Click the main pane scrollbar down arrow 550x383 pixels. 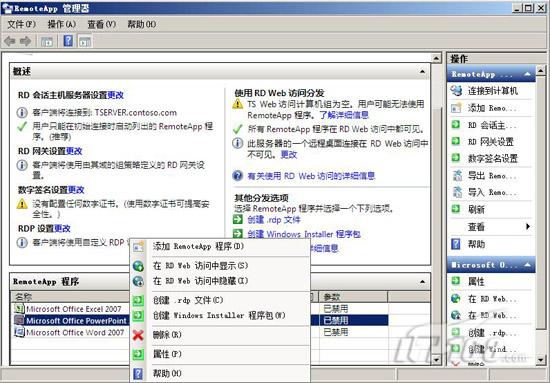click(436, 360)
